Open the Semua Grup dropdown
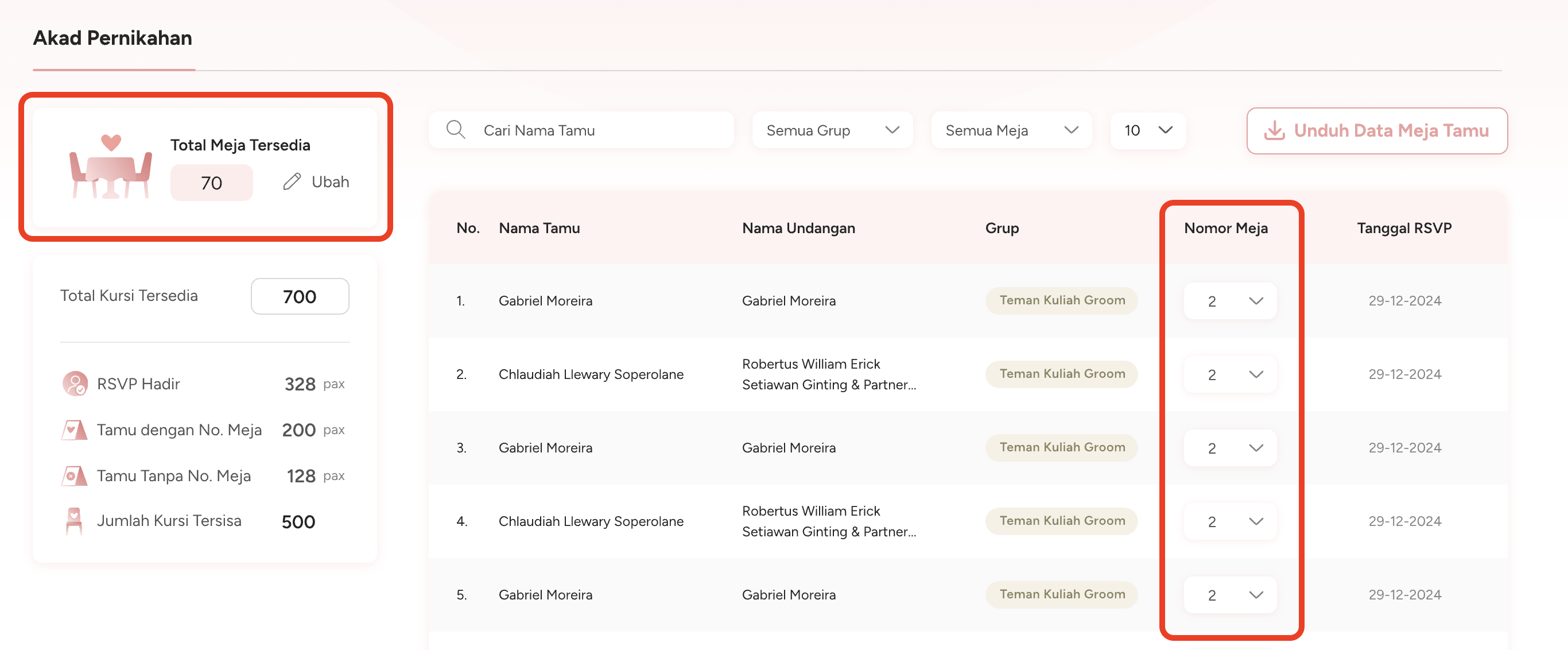Viewport: 1568px width, 650px height. [832, 130]
